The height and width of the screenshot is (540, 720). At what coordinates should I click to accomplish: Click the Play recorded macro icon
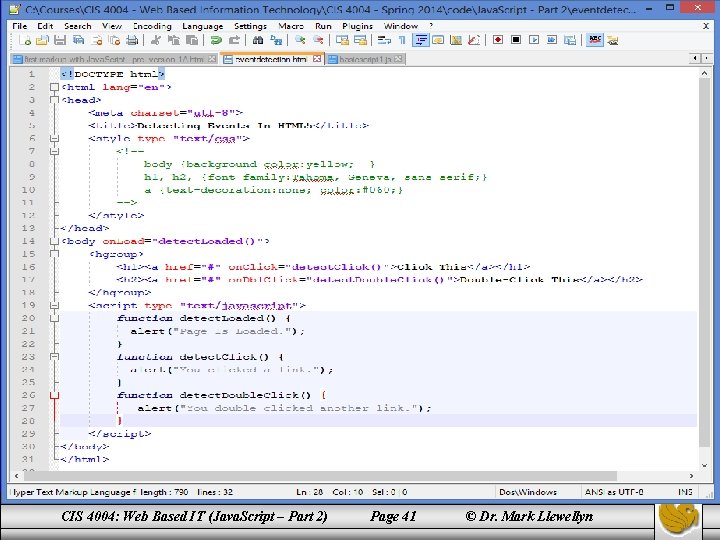coord(534,40)
